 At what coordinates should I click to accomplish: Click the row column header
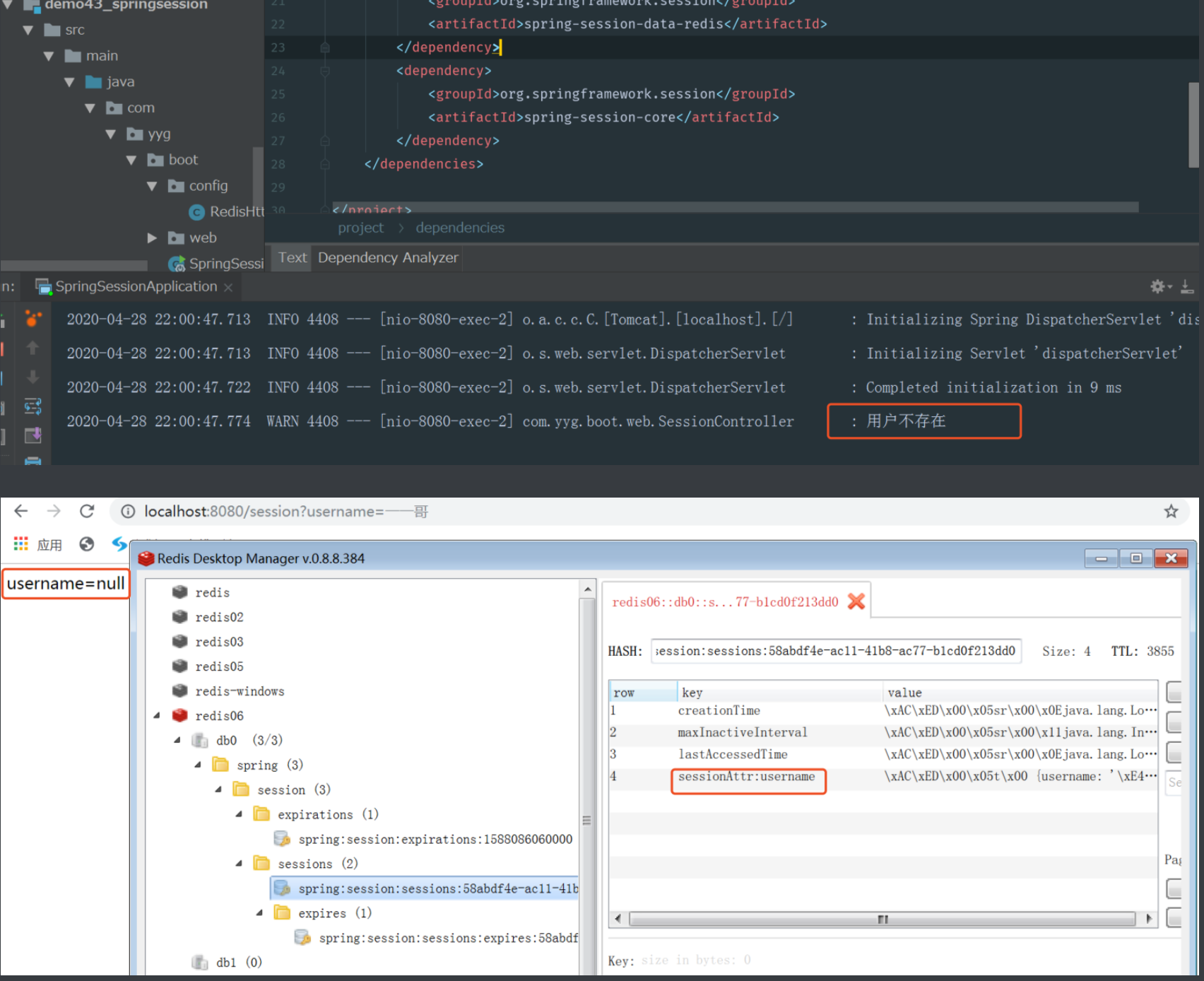[643, 692]
